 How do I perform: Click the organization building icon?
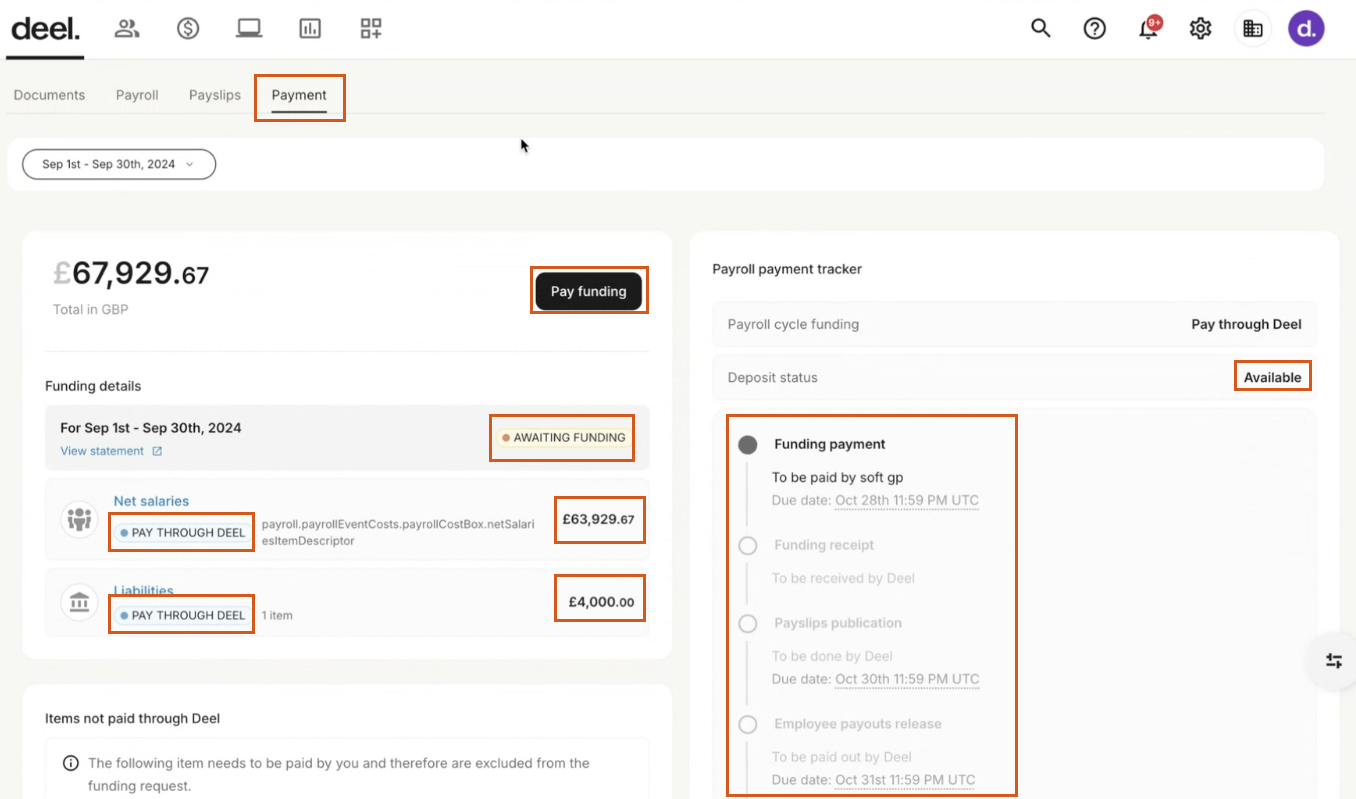pos(1253,28)
